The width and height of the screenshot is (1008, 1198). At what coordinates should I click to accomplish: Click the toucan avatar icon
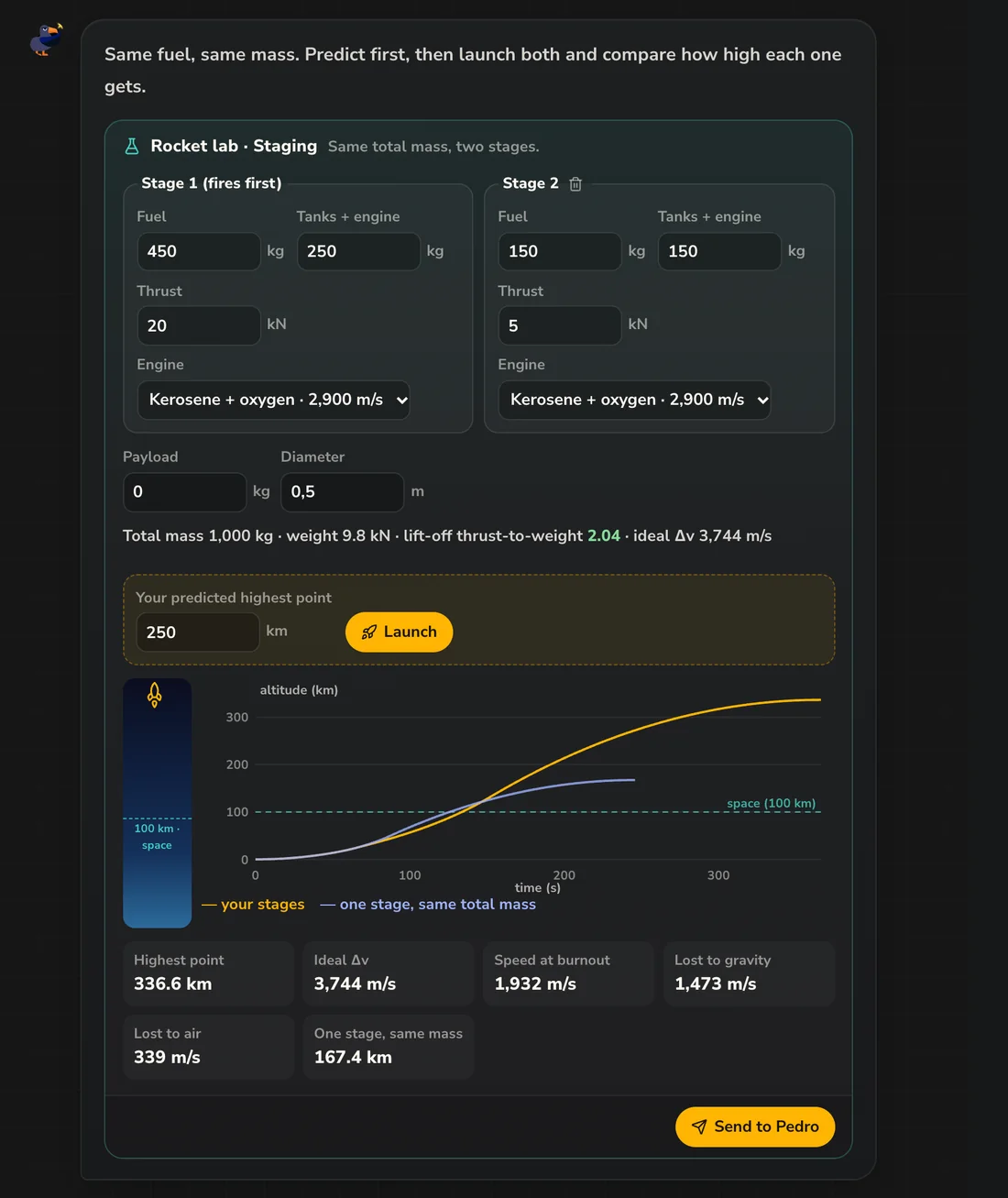pyautogui.click(x=46, y=39)
